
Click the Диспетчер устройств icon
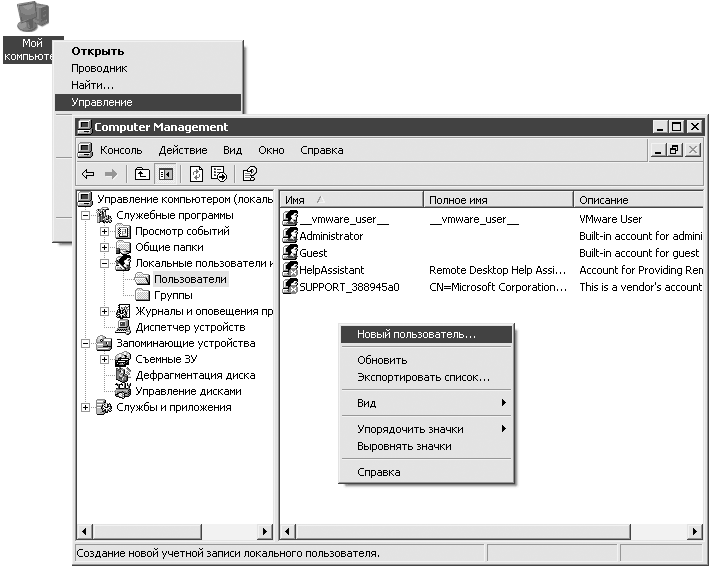click(x=123, y=327)
